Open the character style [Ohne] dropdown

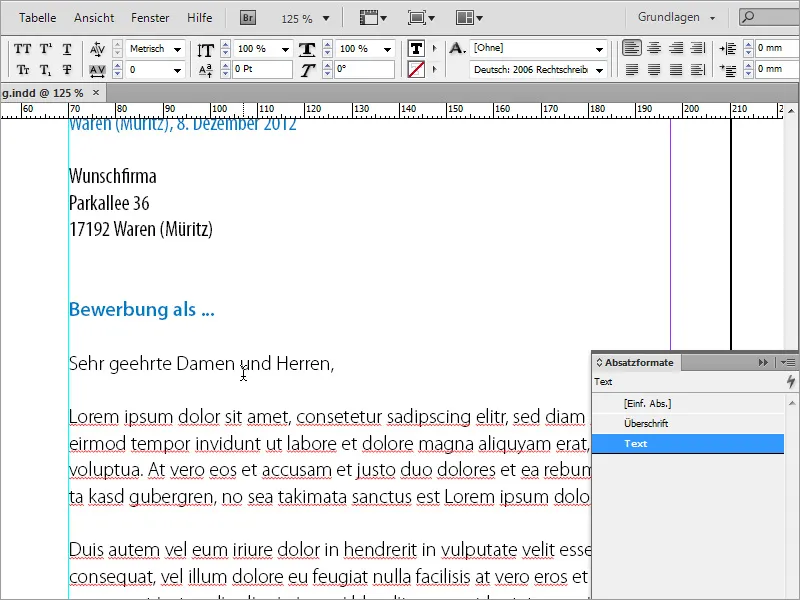tap(599, 49)
